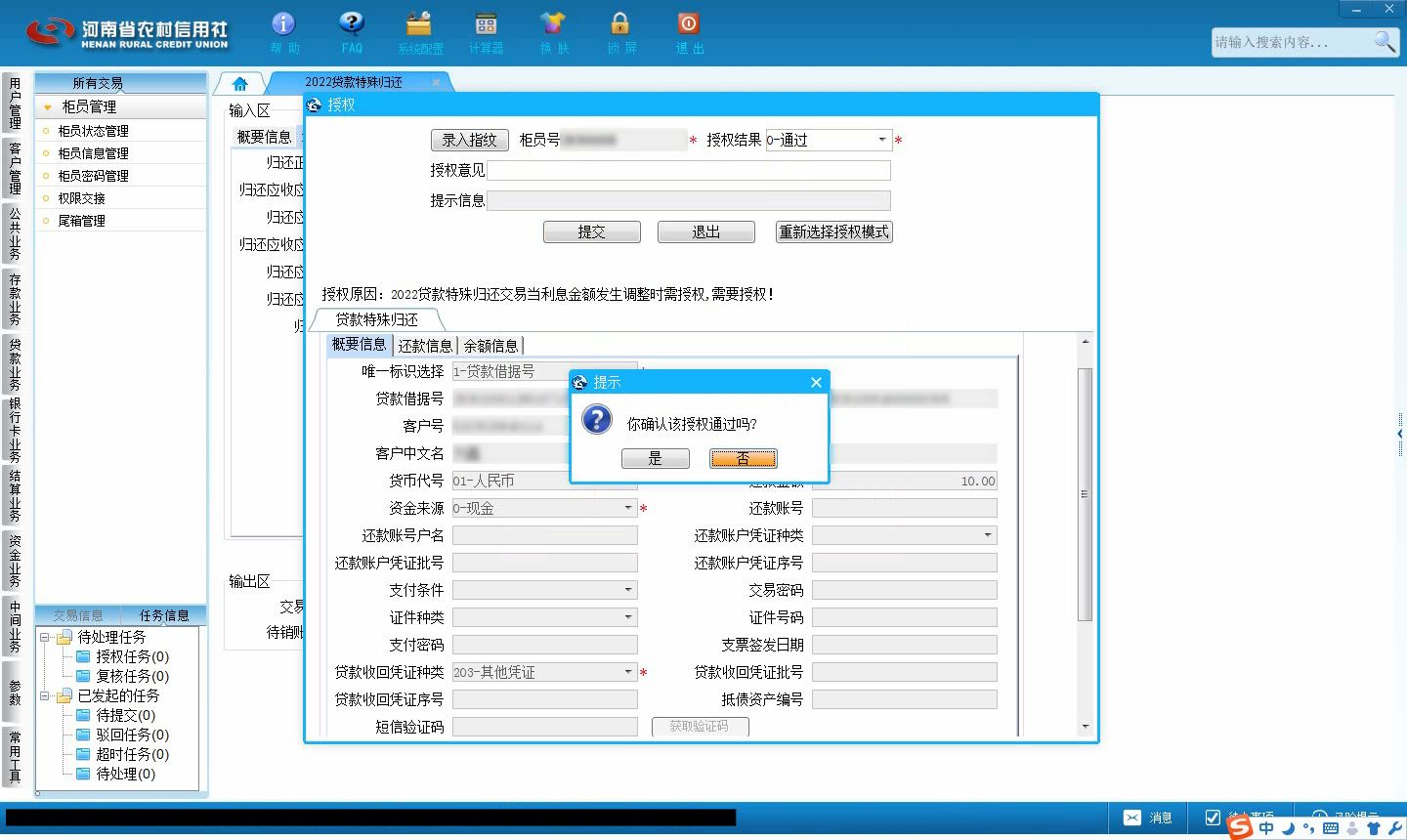Open the 证件种类 dropdown
This screenshot has width=1407, height=840.
coord(628,617)
